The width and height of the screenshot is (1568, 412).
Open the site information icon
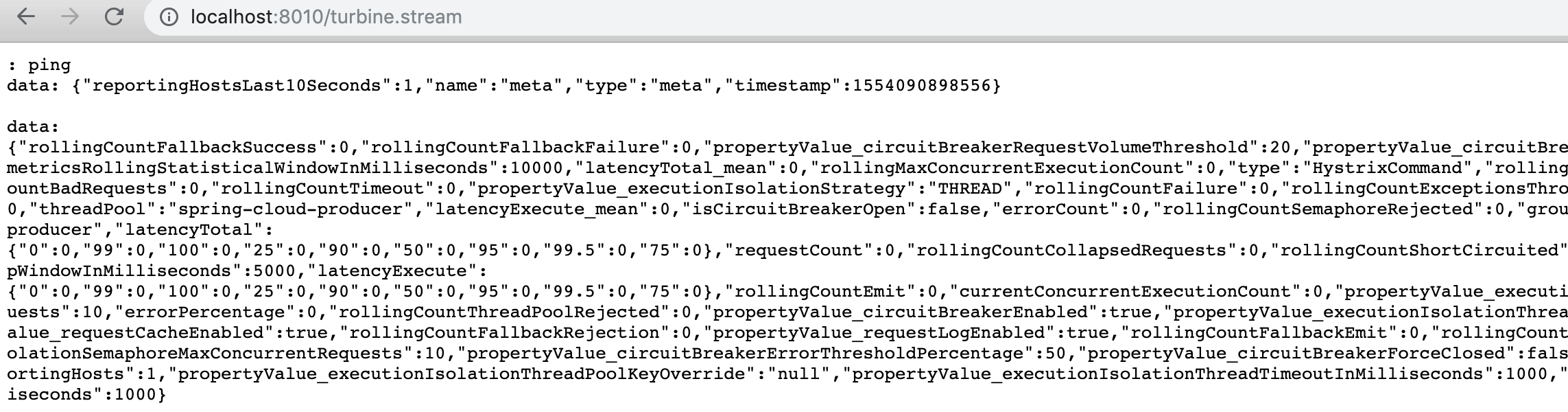coord(169,16)
